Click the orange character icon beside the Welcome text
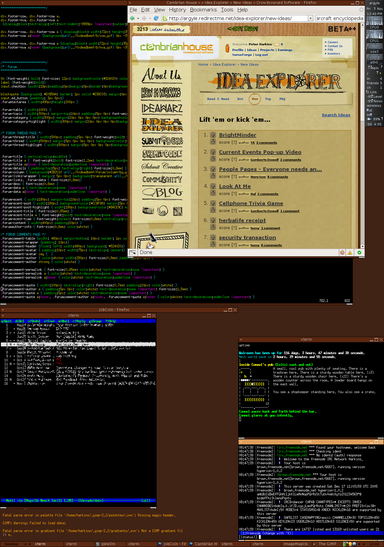 227,48
